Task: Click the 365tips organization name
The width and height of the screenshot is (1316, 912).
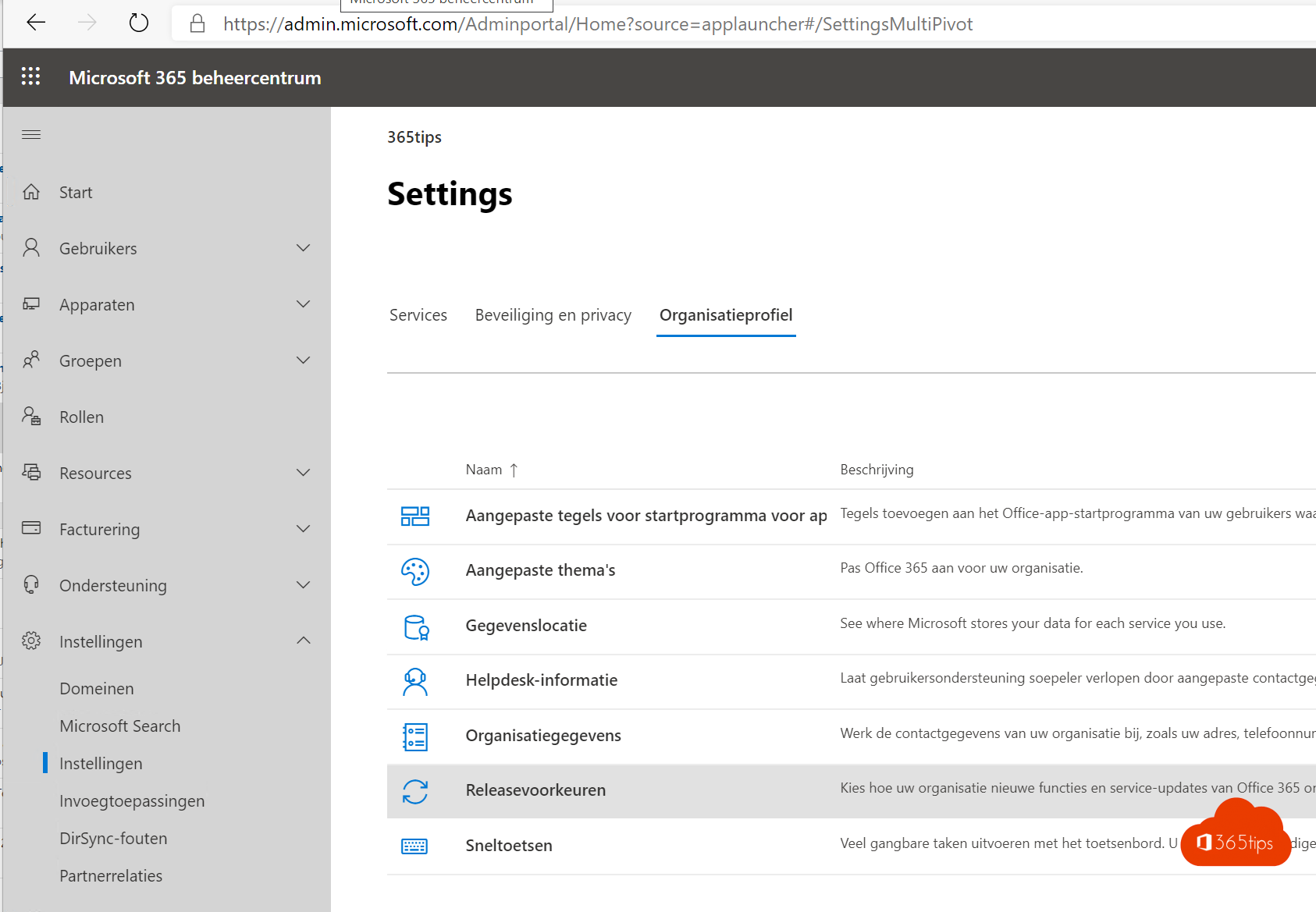Action: coord(414,137)
